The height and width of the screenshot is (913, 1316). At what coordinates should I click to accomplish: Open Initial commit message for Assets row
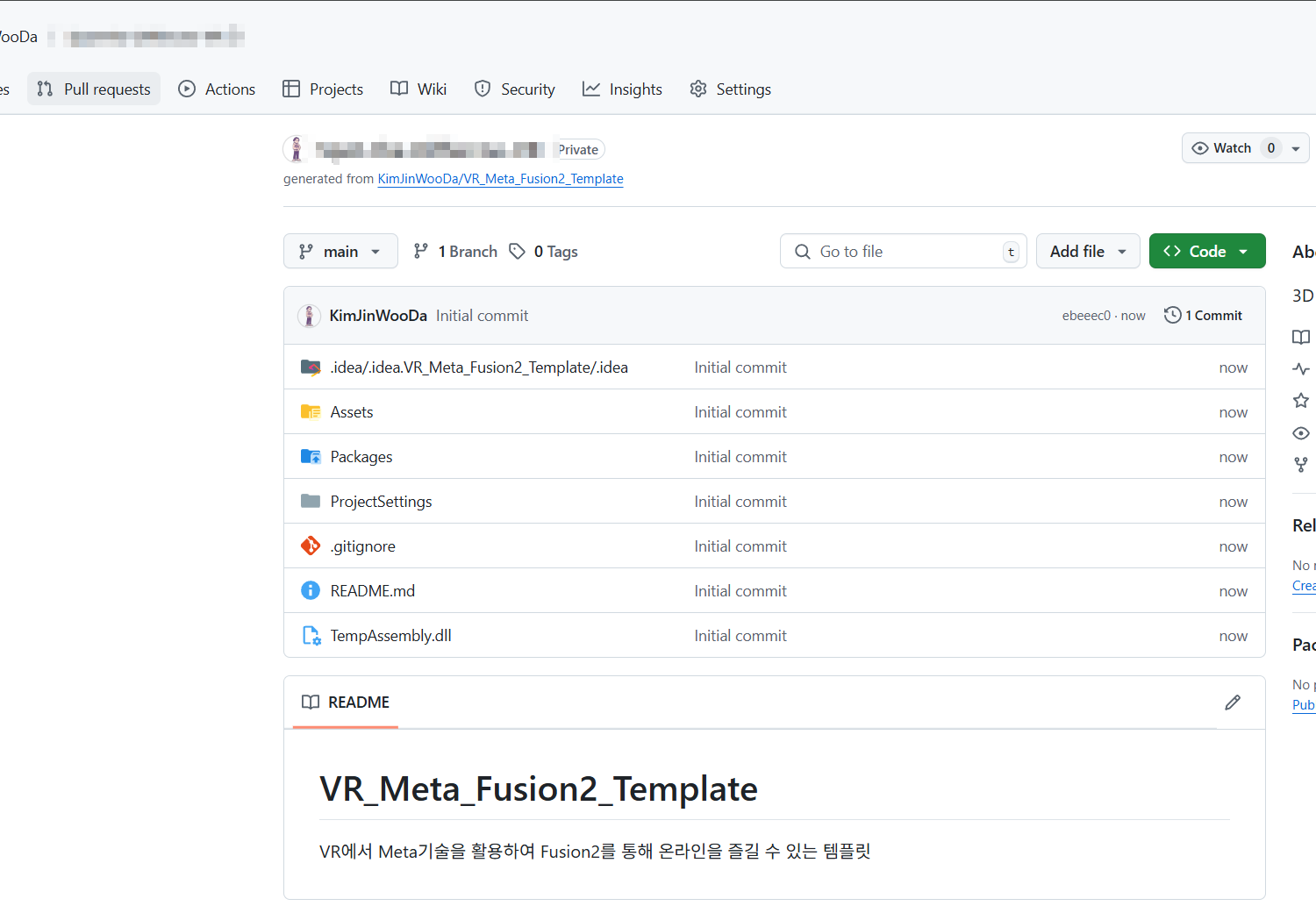(740, 412)
